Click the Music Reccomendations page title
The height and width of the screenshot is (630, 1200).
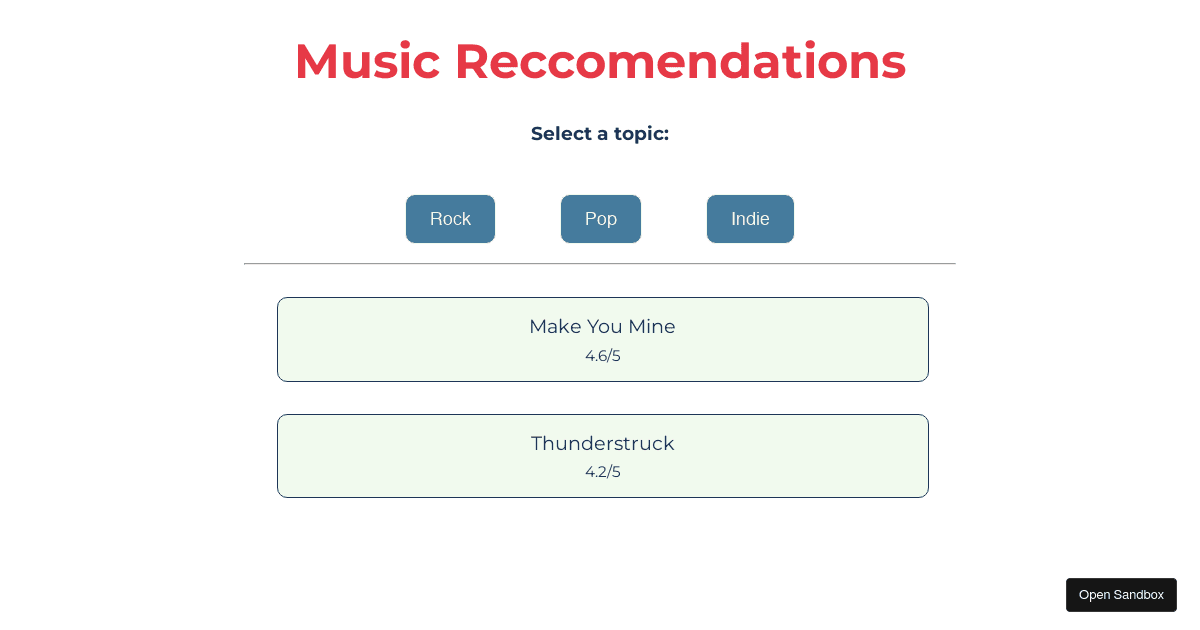click(x=600, y=61)
